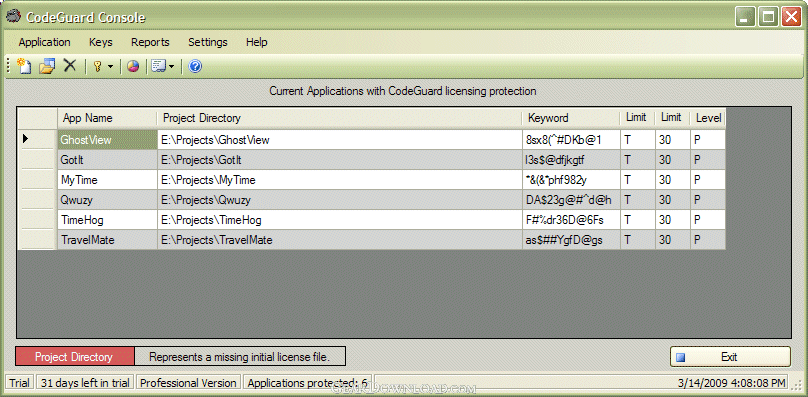This screenshot has height=397, width=808.
Task: Click the E:\Projects\GotIt directory cell
Action: click(x=340, y=160)
